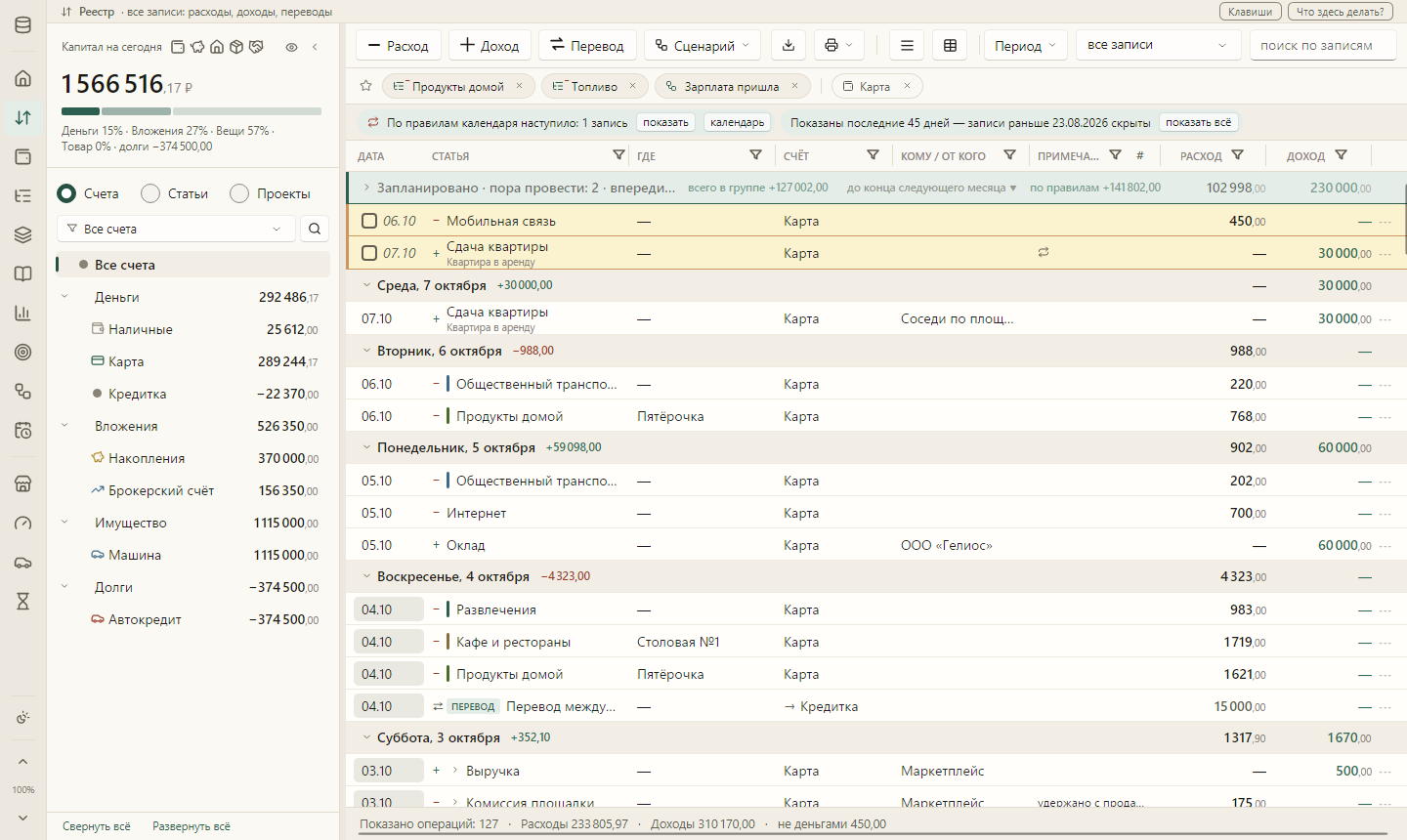Click the Клавиши button
Viewport: 1407px width, 840px height.
click(x=1250, y=12)
